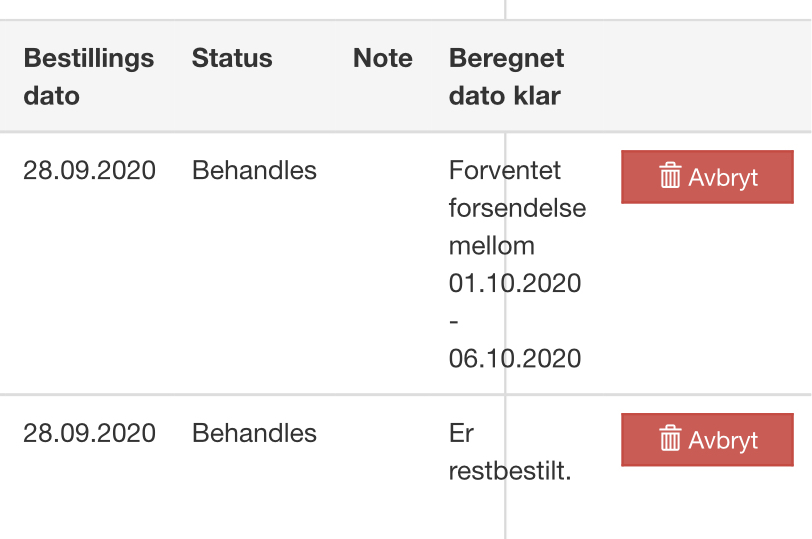Click the Bestillingsdato column header
This screenshot has width=812, height=539.
89,77
